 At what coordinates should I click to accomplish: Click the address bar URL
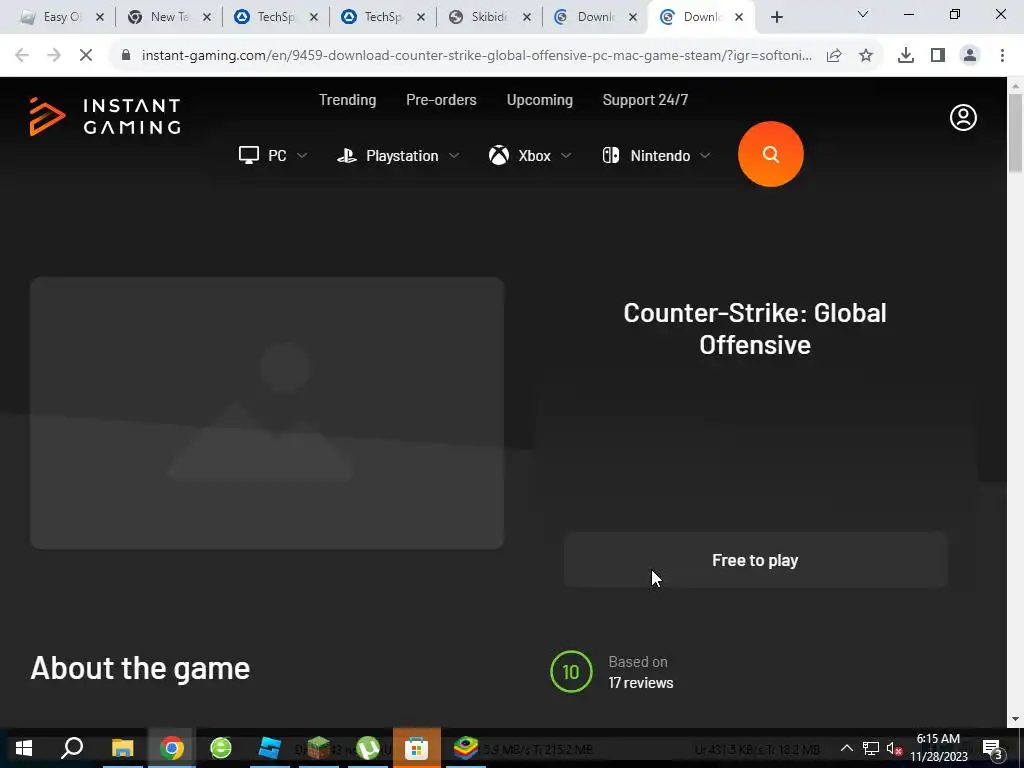(477, 56)
